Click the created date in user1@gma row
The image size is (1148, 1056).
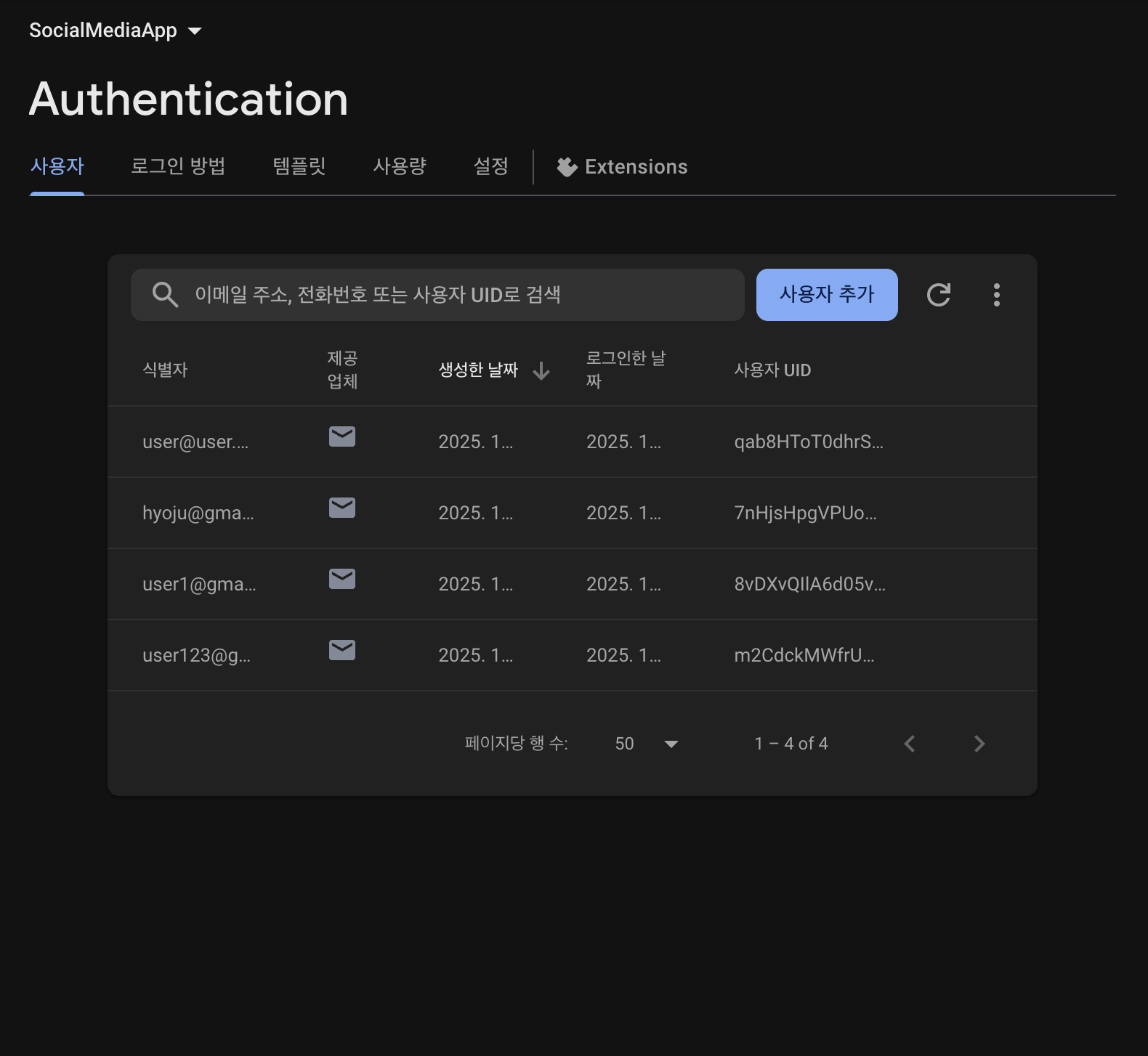point(476,584)
